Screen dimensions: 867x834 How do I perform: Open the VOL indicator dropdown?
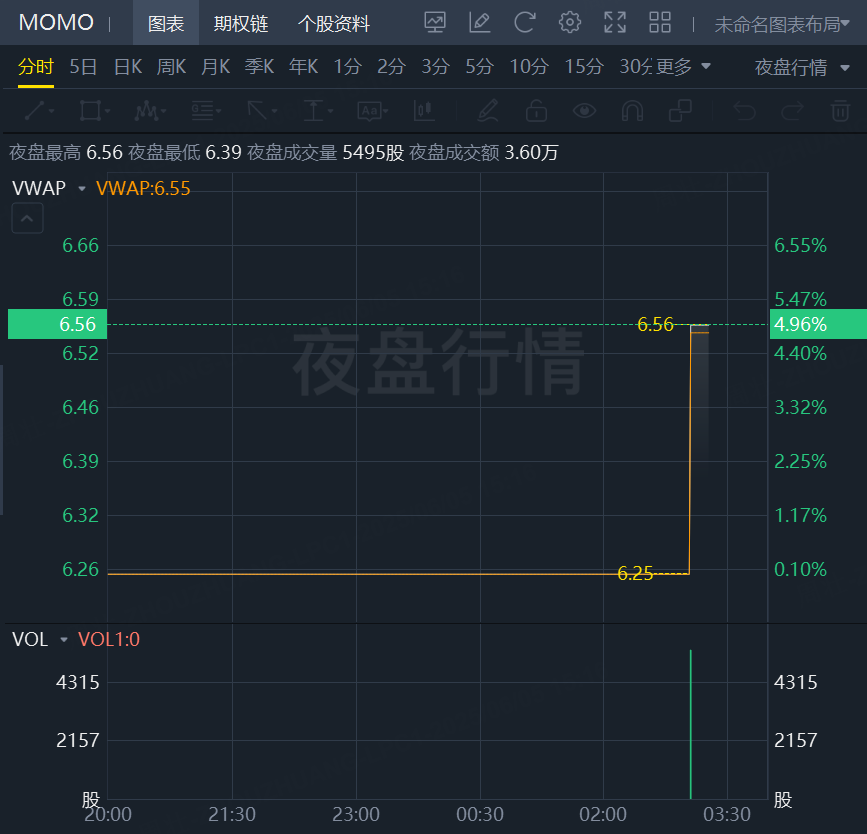click(x=64, y=640)
